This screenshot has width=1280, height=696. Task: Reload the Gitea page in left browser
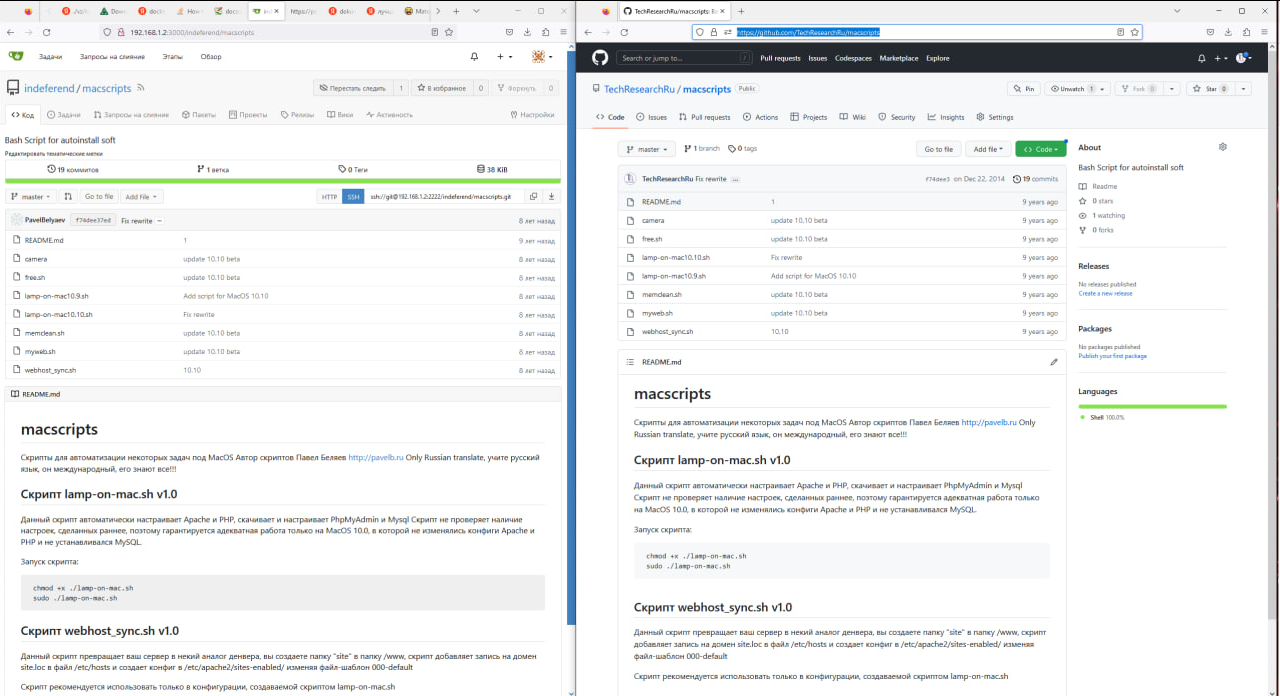click(x=47, y=32)
